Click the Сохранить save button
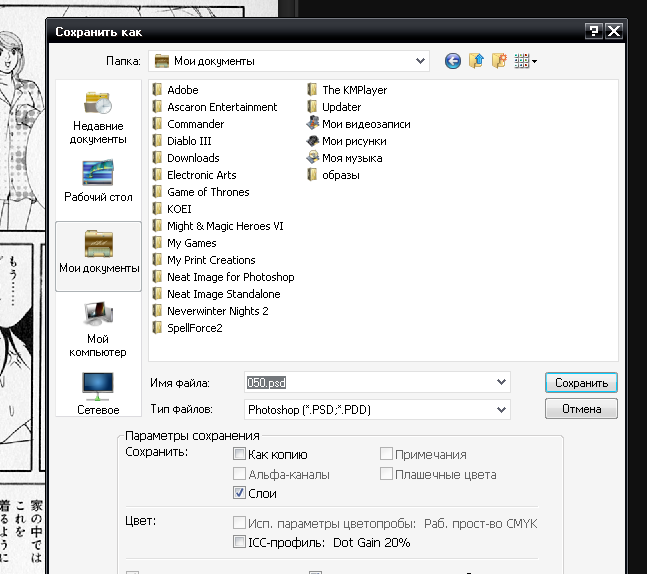Screen dimensions: 647x574 click(x=581, y=383)
